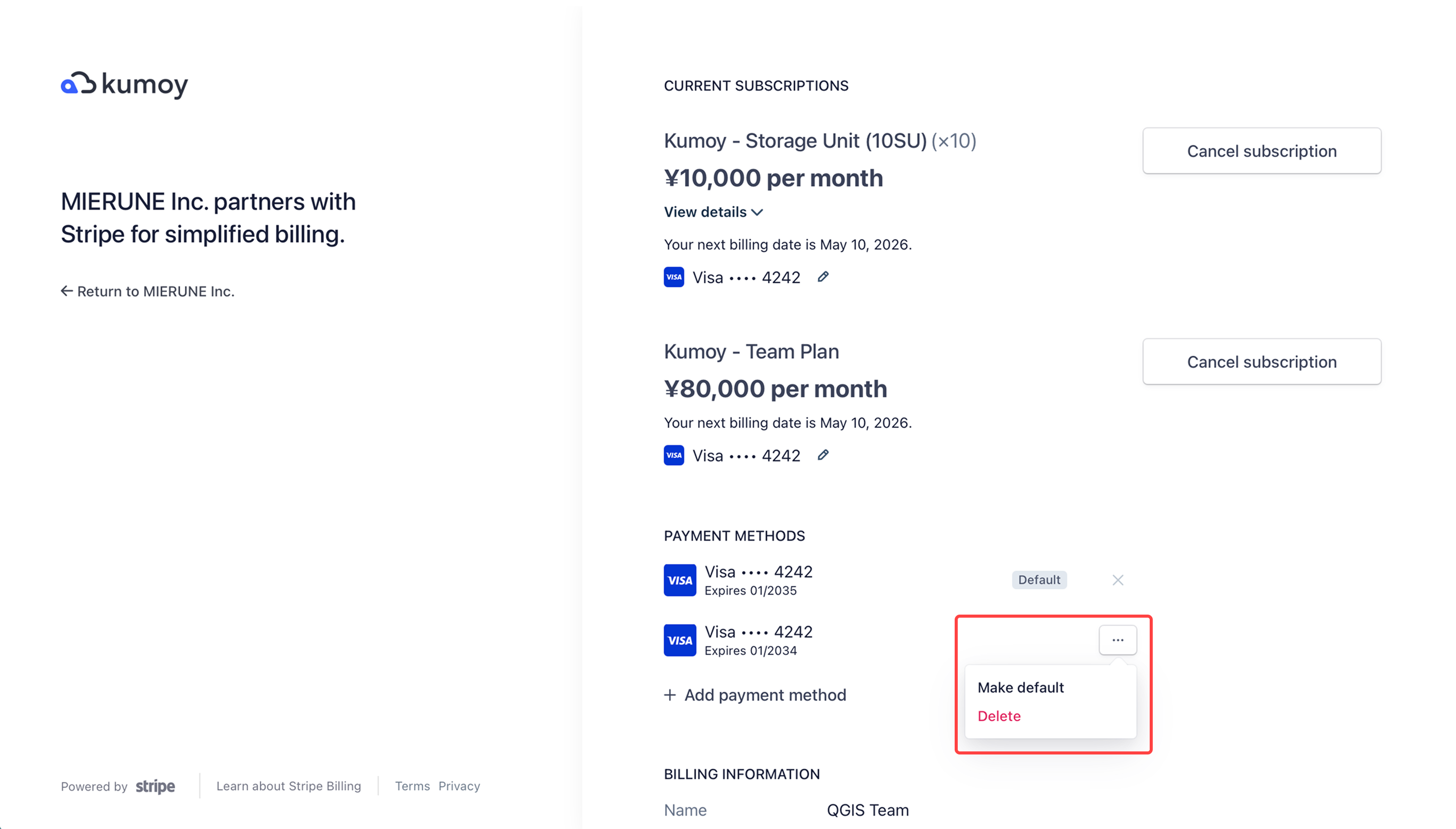Select the Default badge on the first card
Screen dimensions: 1456x829
point(1038,579)
